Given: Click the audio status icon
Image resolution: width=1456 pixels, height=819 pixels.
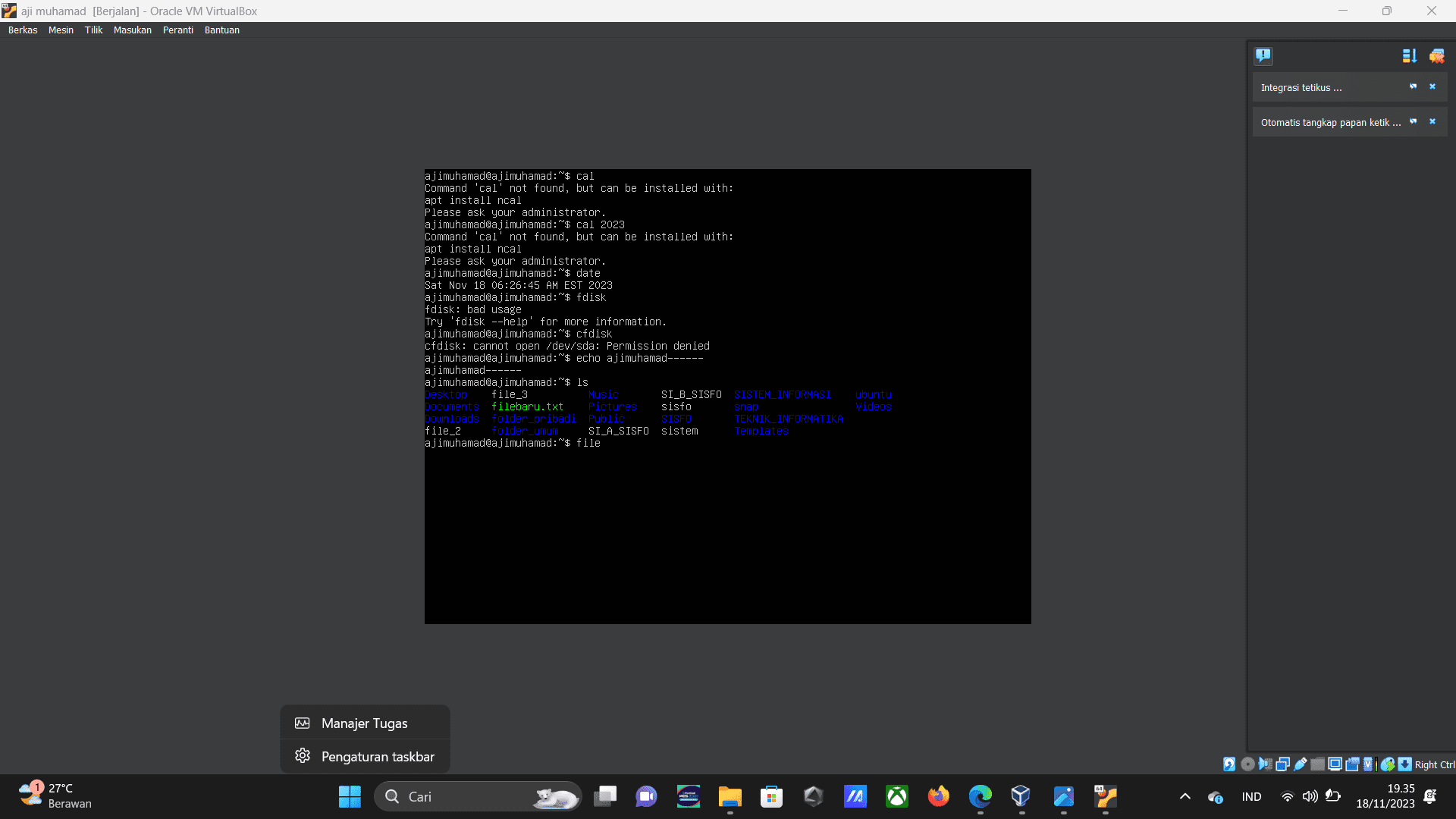Looking at the screenshot, I should [1265, 764].
